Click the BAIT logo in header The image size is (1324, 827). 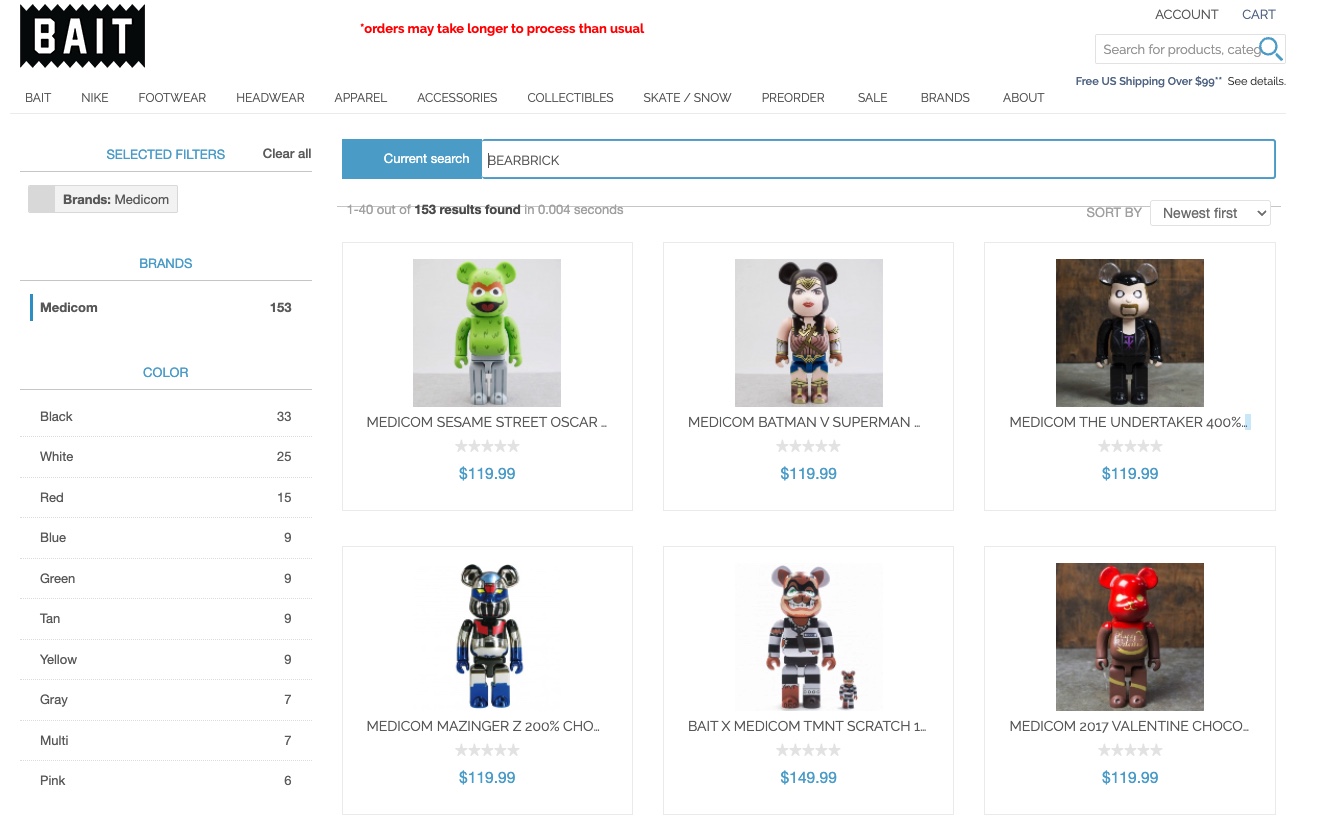click(x=82, y=37)
